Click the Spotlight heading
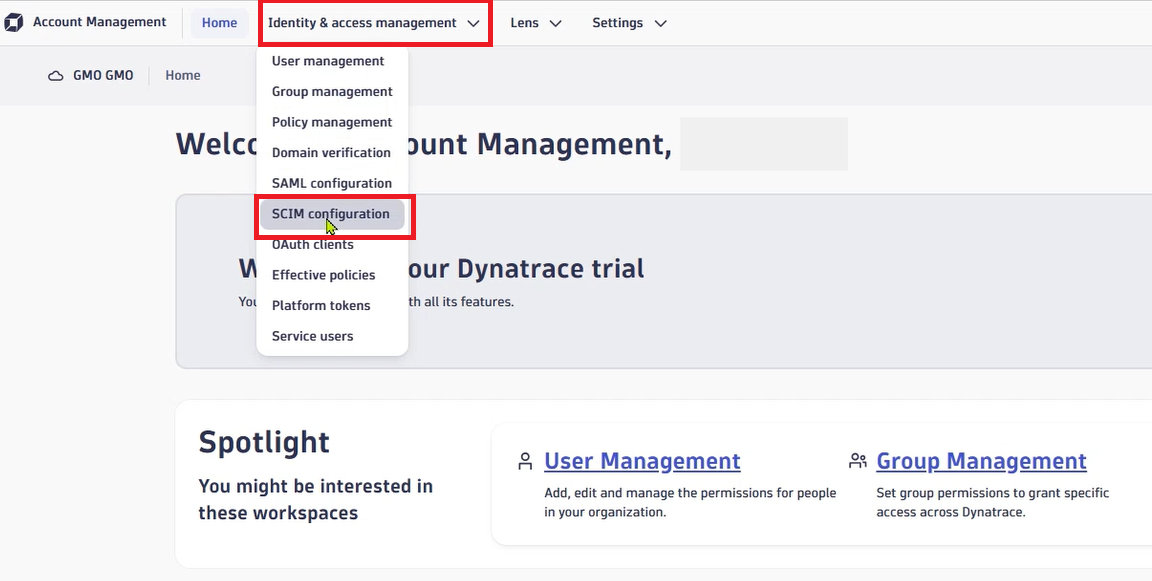1152x581 pixels. [264, 443]
